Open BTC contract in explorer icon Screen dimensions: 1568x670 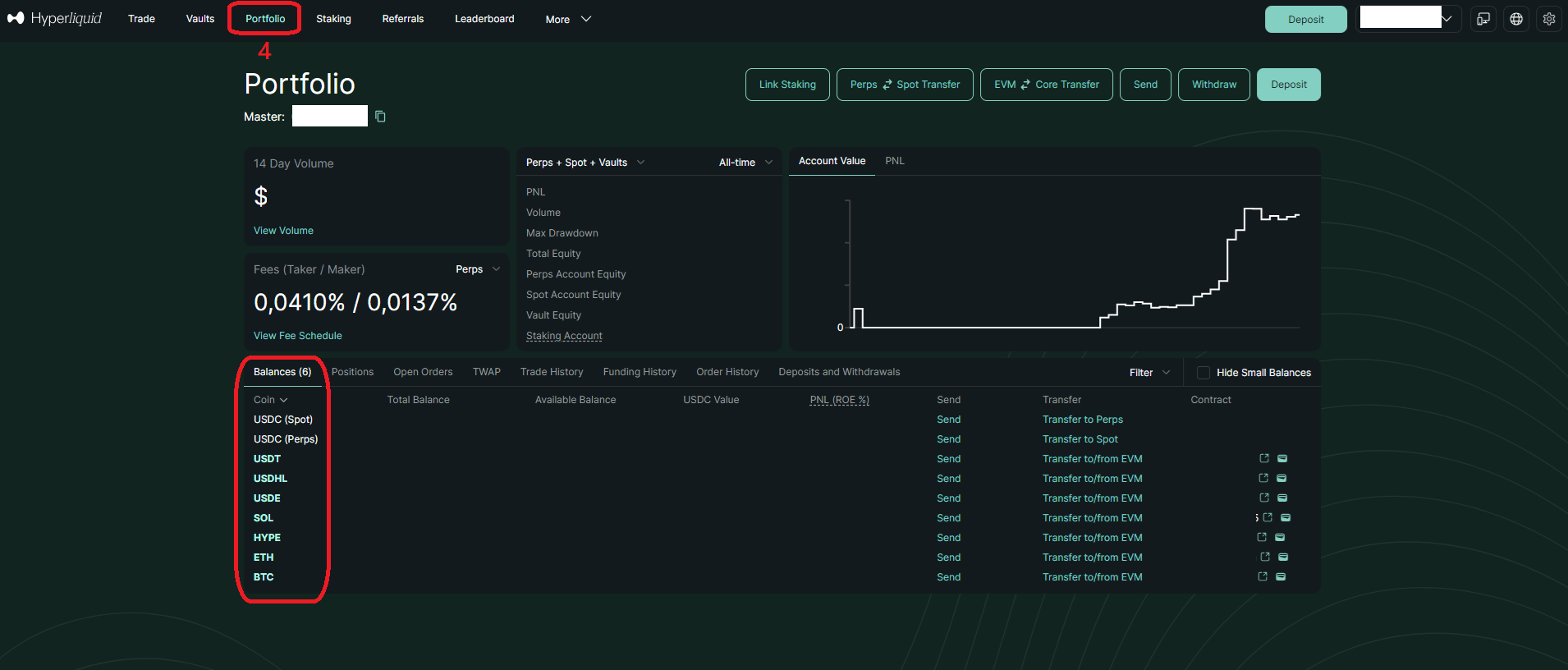click(1263, 576)
